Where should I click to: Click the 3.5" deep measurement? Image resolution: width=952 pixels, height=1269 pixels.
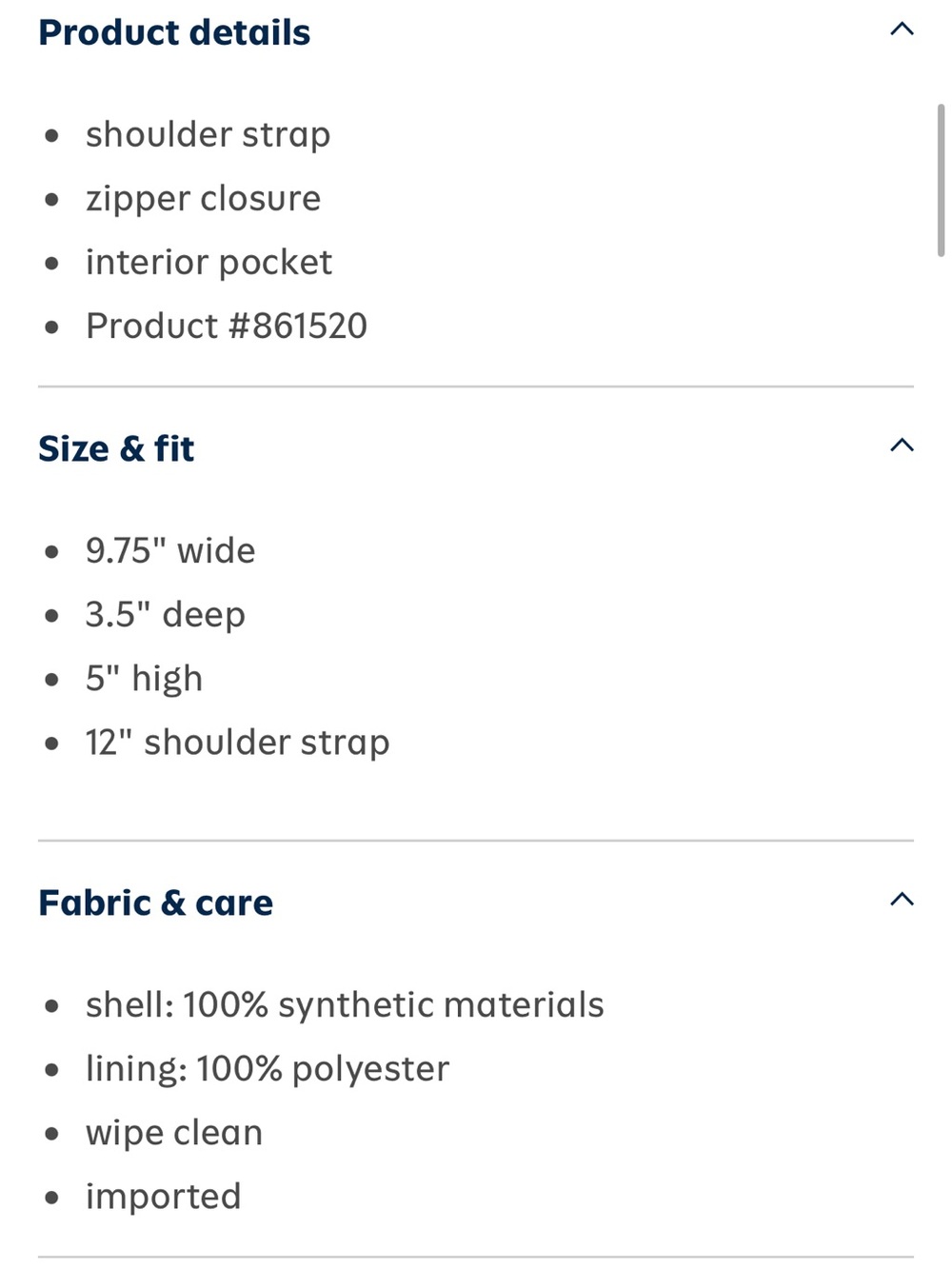[166, 614]
